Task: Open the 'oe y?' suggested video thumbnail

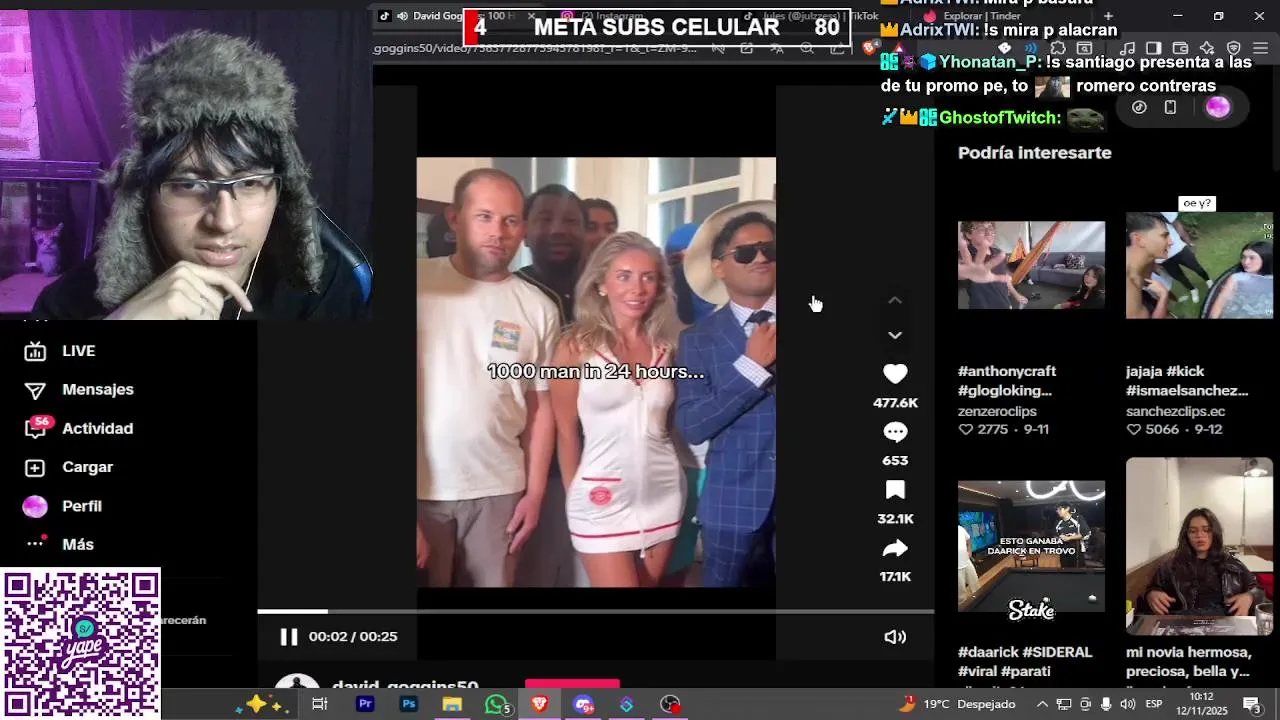Action: point(1199,265)
